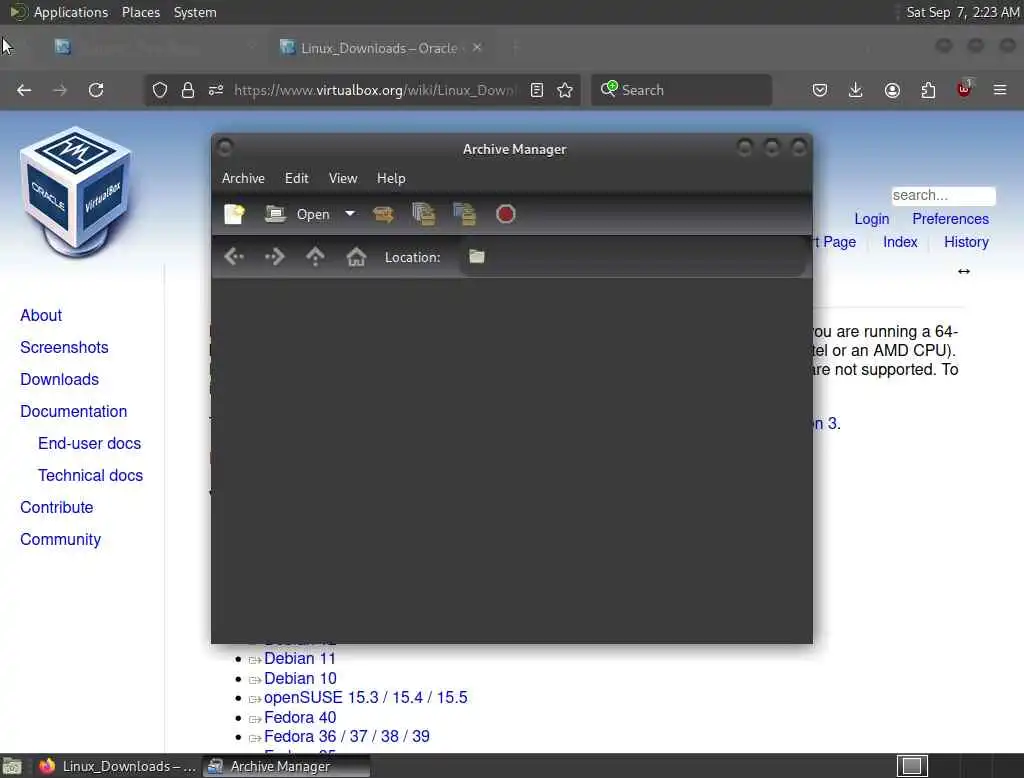Image resolution: width=1024 pixels, height=778 pixels.
Task: Open the Applications menu in top panel
Action: click(71, 12)
